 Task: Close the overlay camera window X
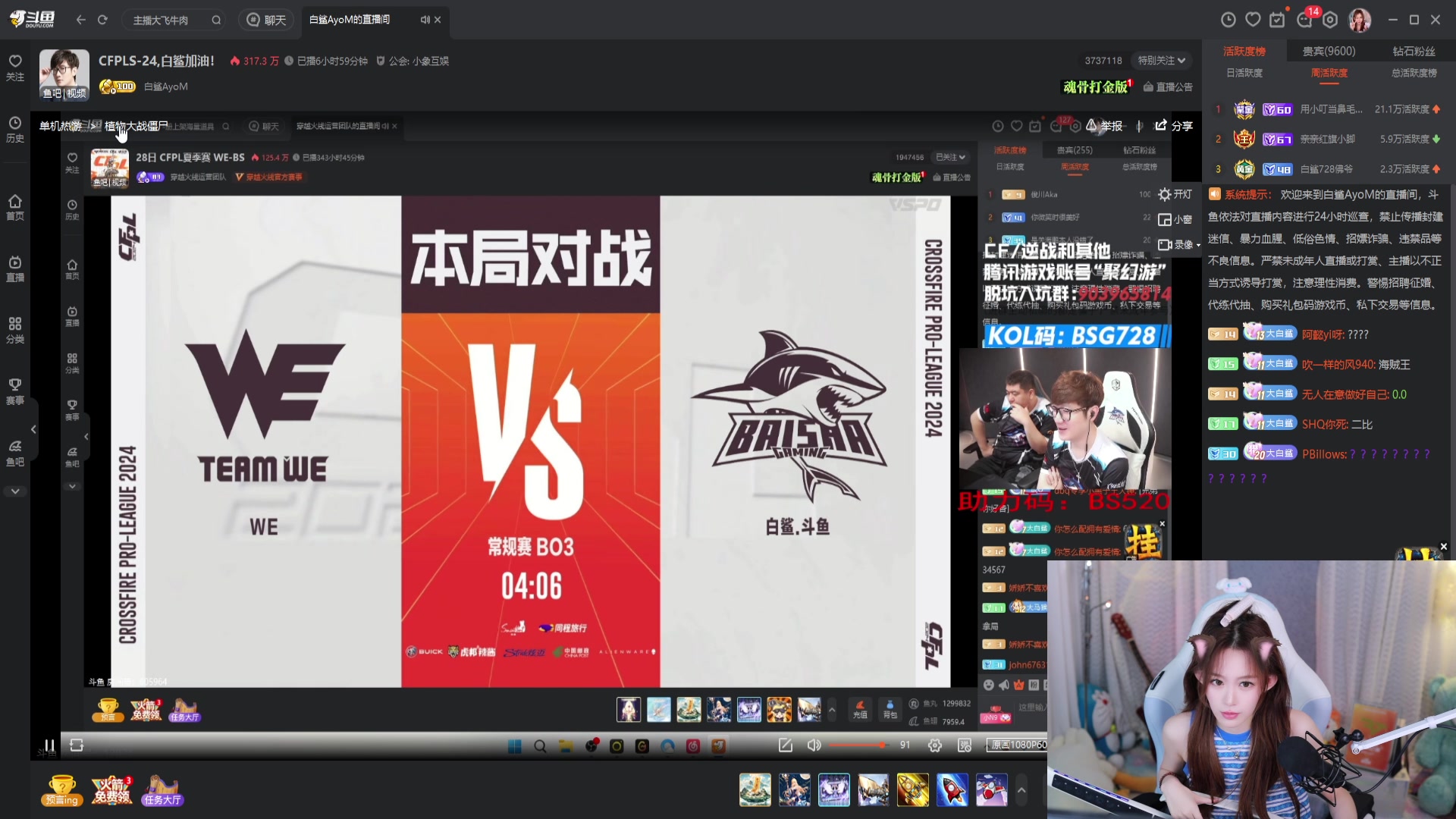click(1444, 546)
